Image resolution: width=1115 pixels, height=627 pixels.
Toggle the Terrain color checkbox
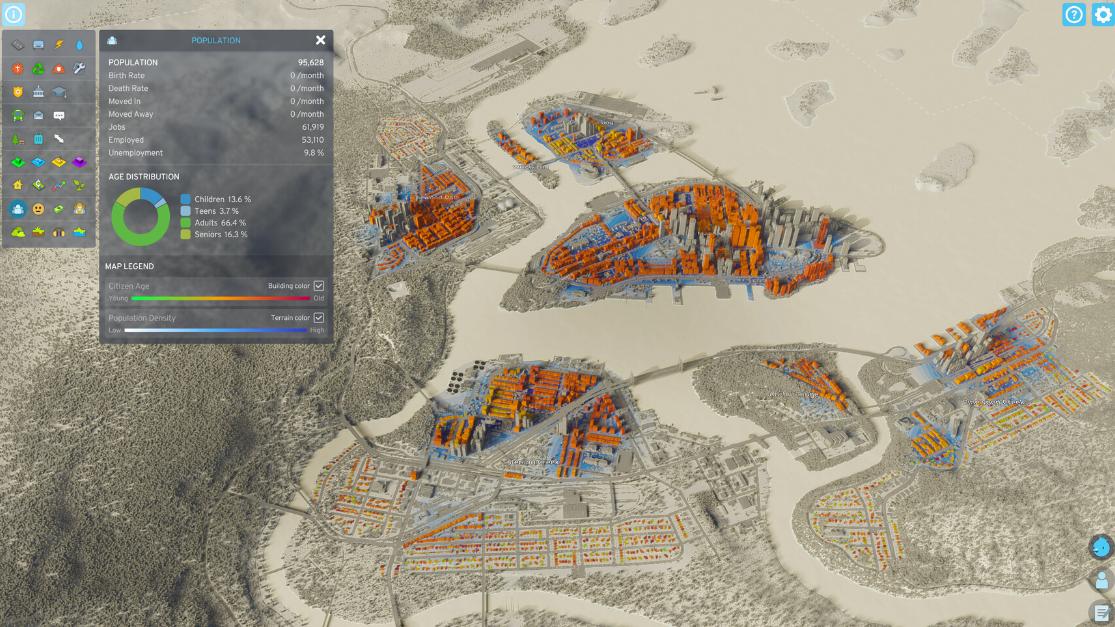319,318
